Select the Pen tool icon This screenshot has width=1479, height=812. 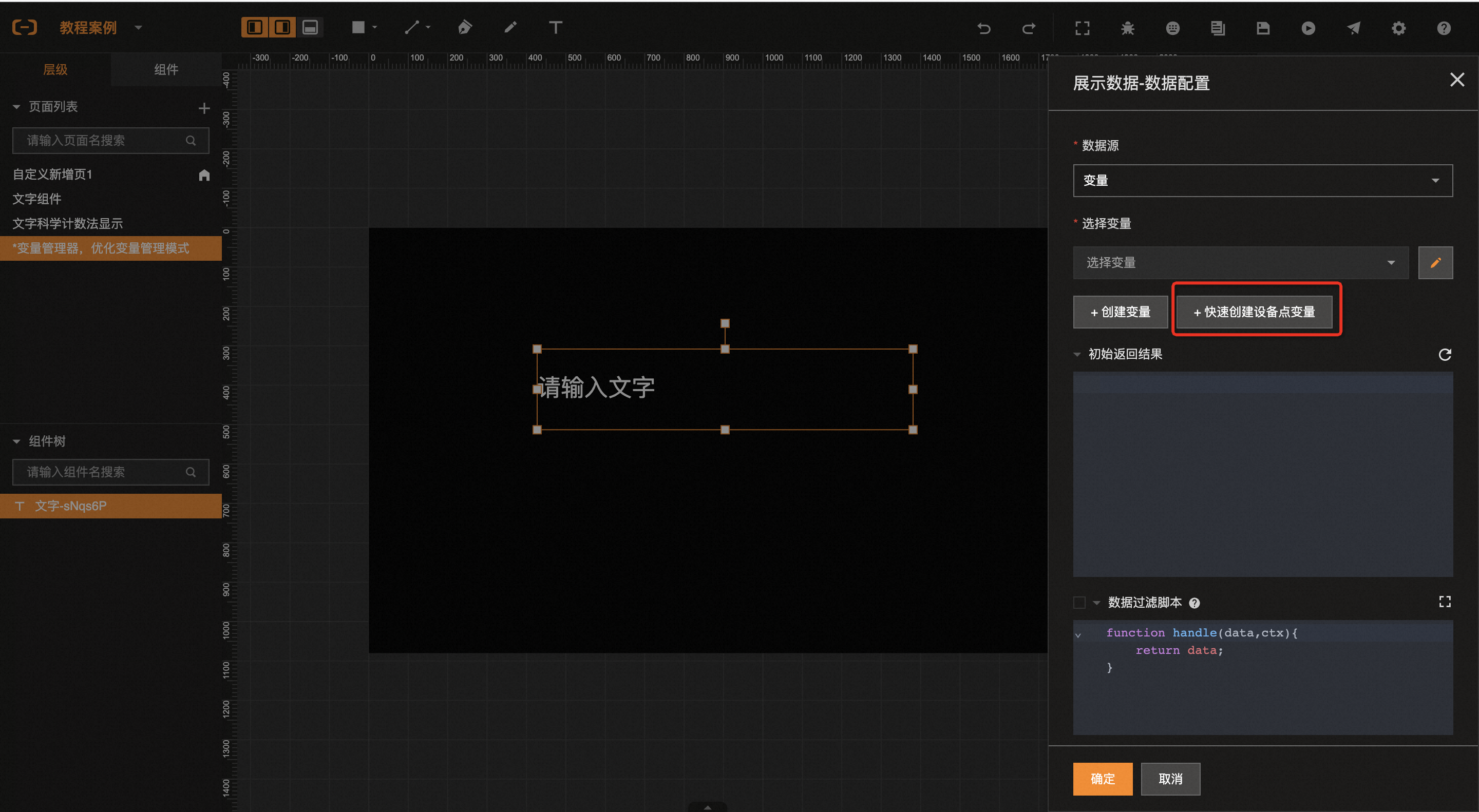coord(464,28)
